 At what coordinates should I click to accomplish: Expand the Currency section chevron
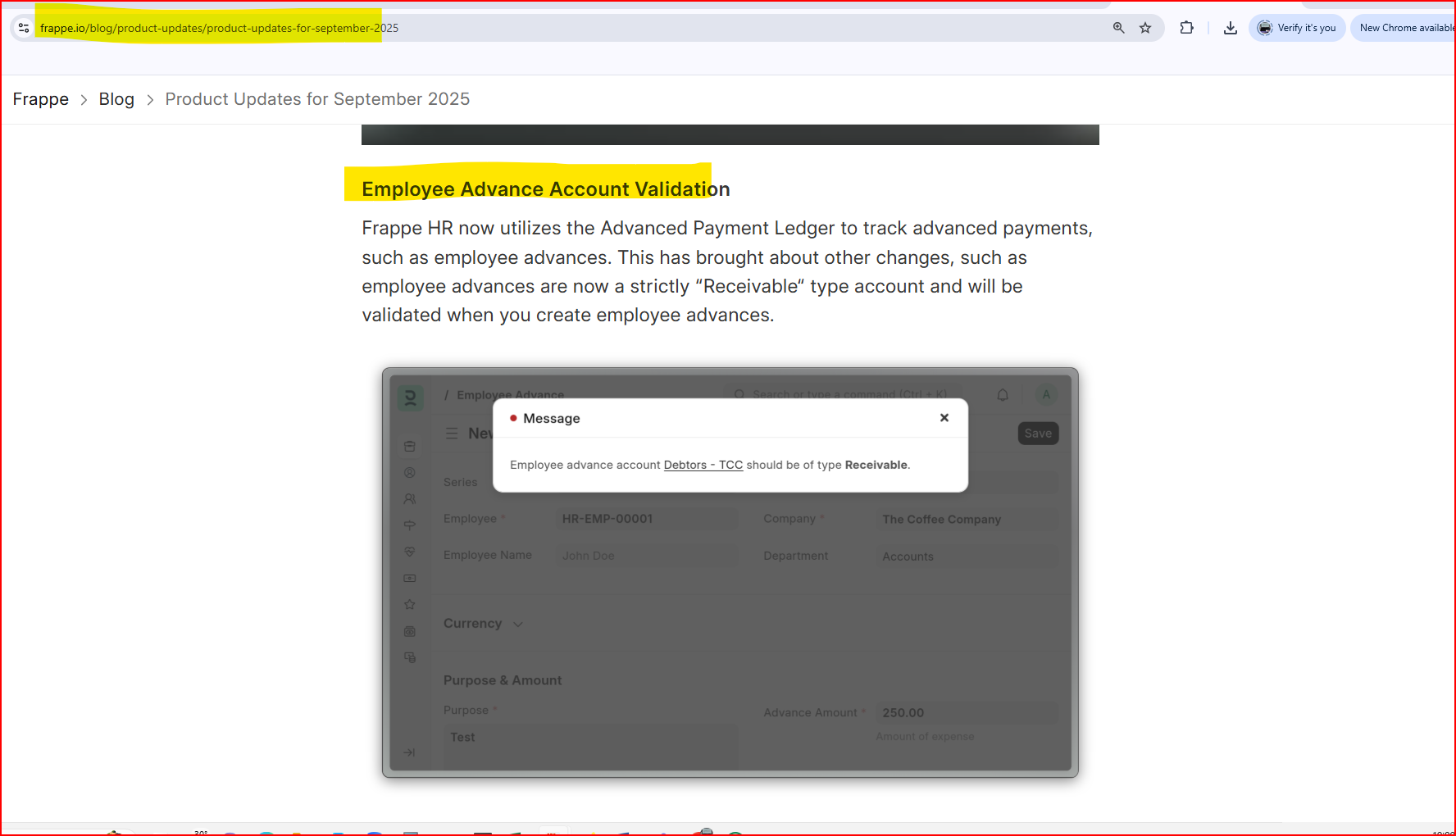[x=518, y=625]
